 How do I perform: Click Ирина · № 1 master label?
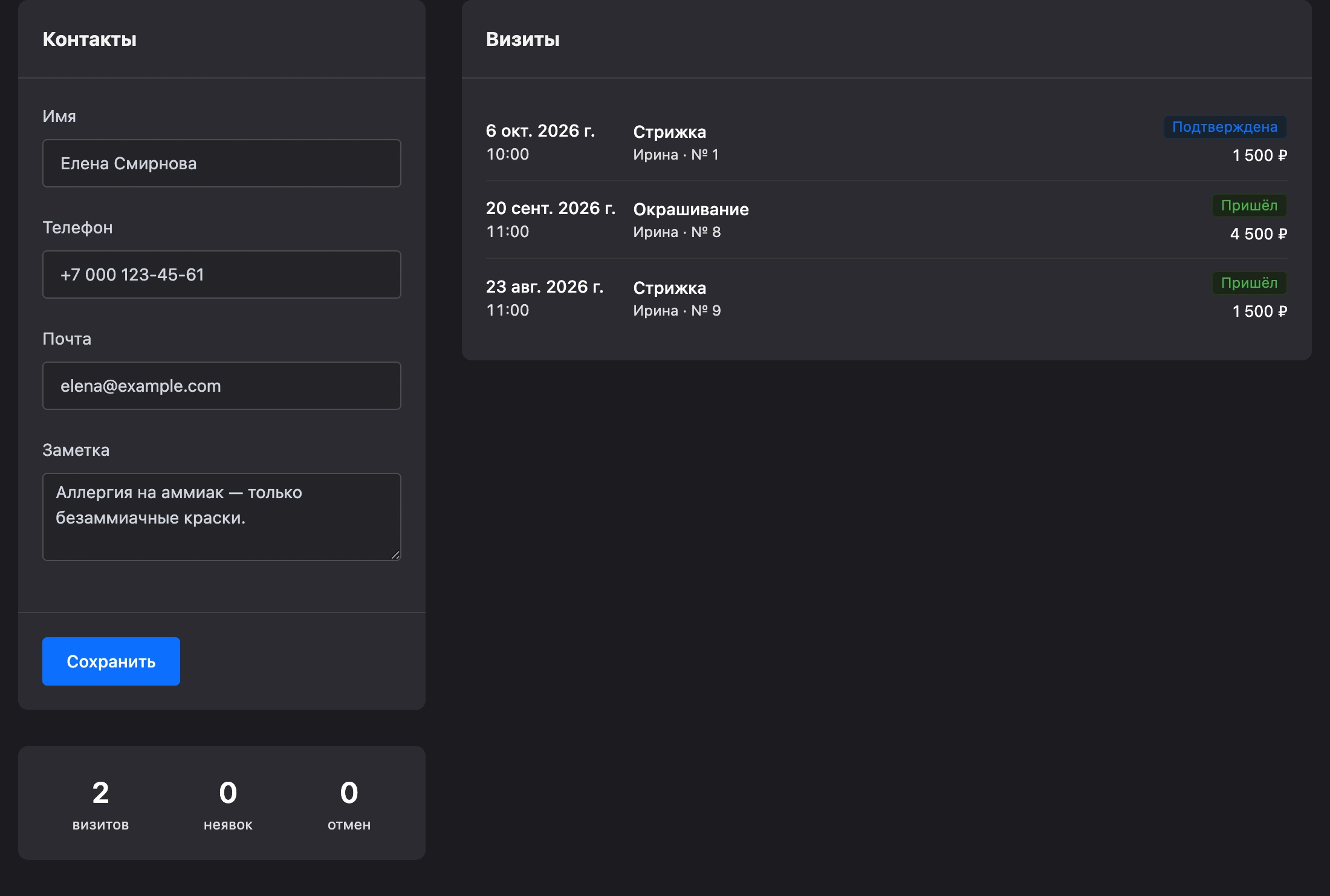[x=676, y=155]
